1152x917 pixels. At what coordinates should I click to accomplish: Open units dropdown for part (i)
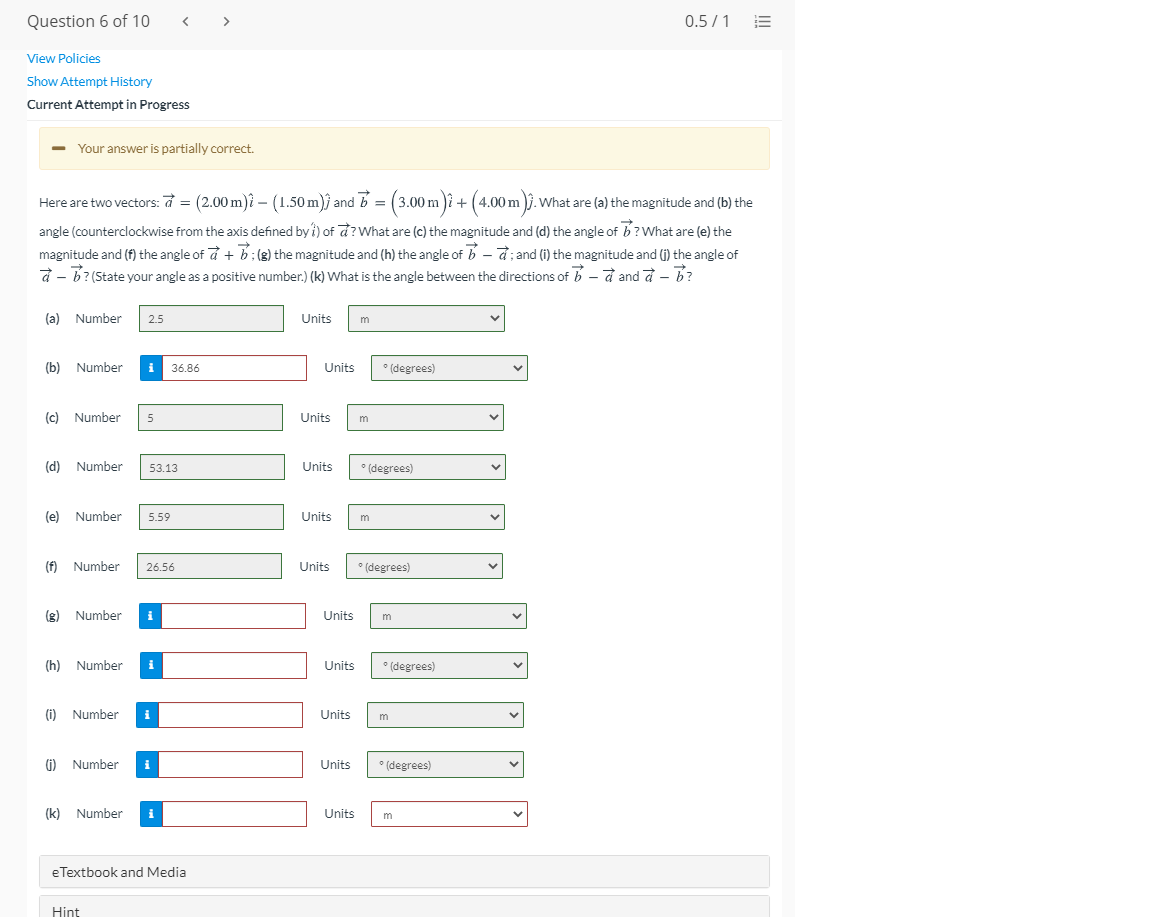445,715
